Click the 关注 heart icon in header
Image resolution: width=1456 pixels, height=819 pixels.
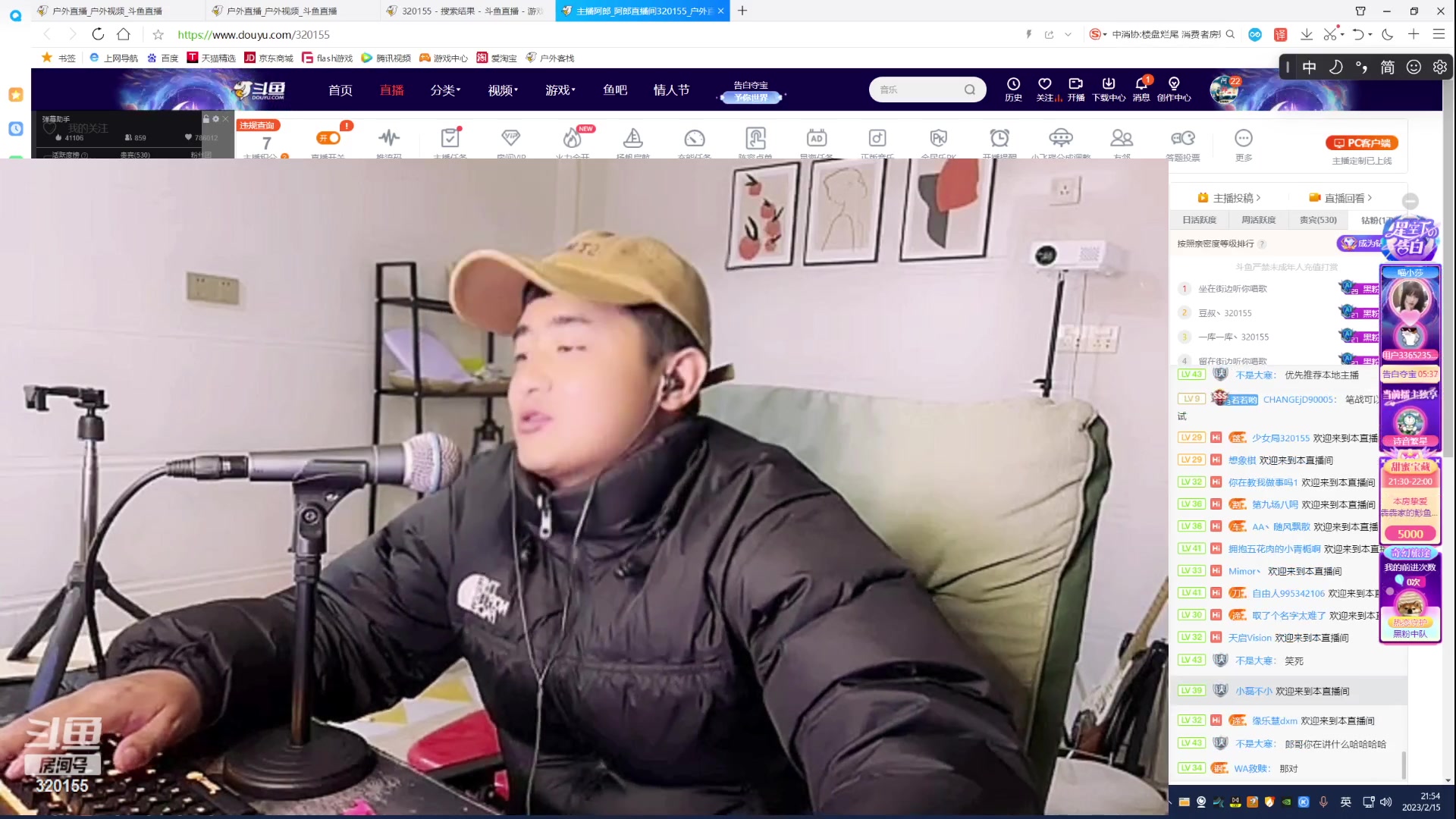click(x=1045, y=84)
